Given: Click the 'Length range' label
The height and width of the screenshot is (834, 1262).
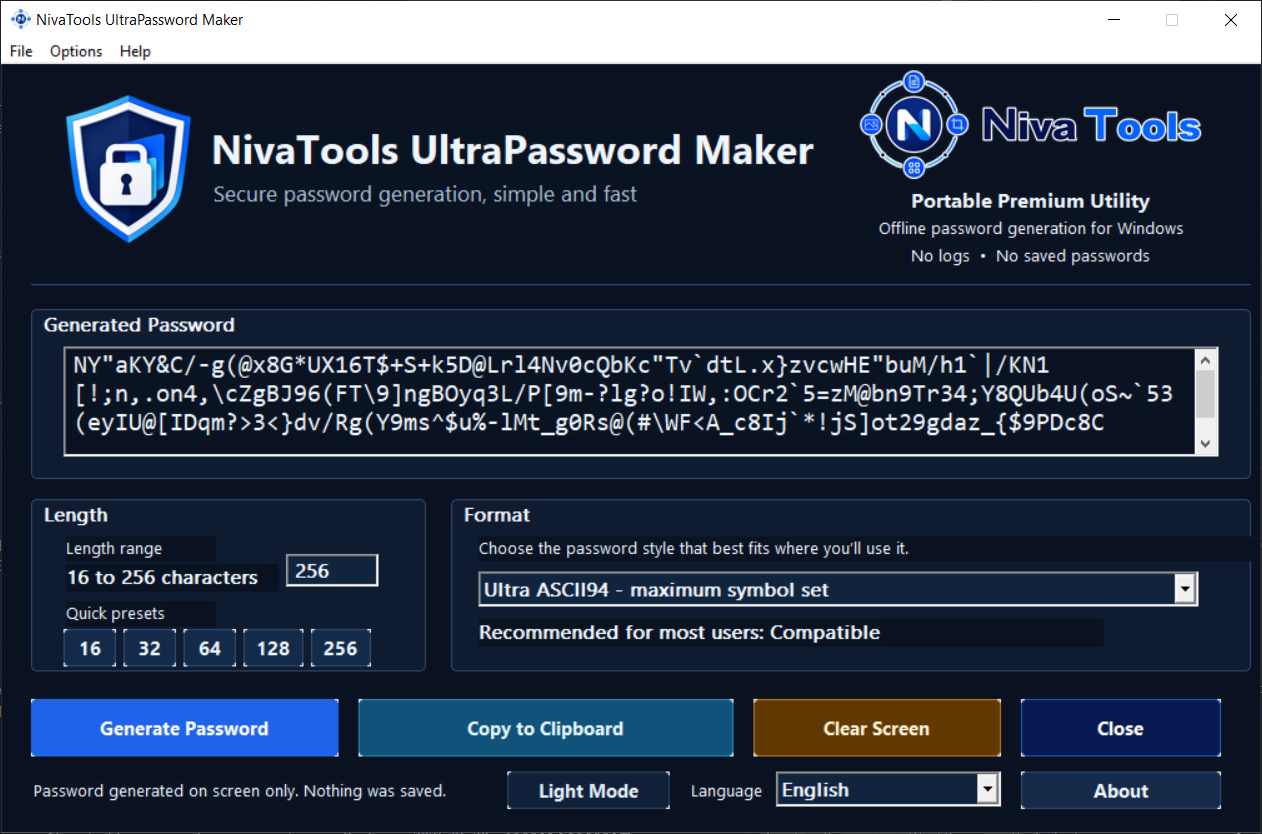Looking at the screenshot, I should [114, 548].
